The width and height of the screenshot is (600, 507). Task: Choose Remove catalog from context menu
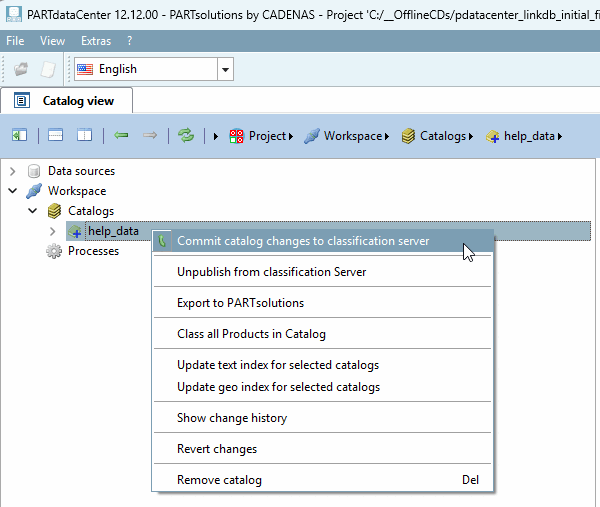click(322, 480)
